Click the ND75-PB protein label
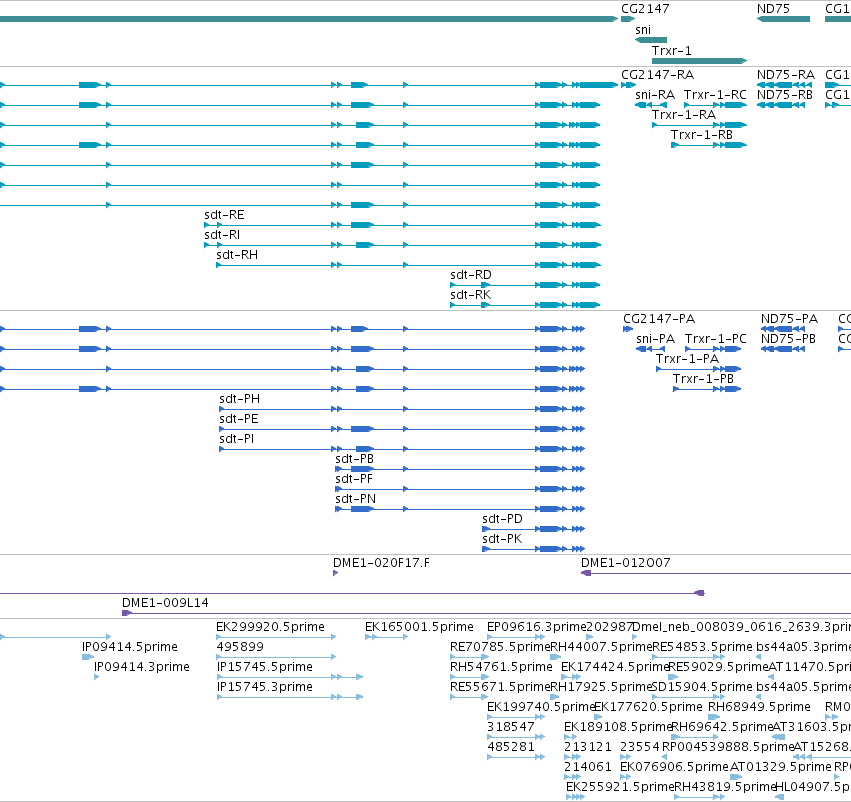851x802 pixels. point(788,339)
